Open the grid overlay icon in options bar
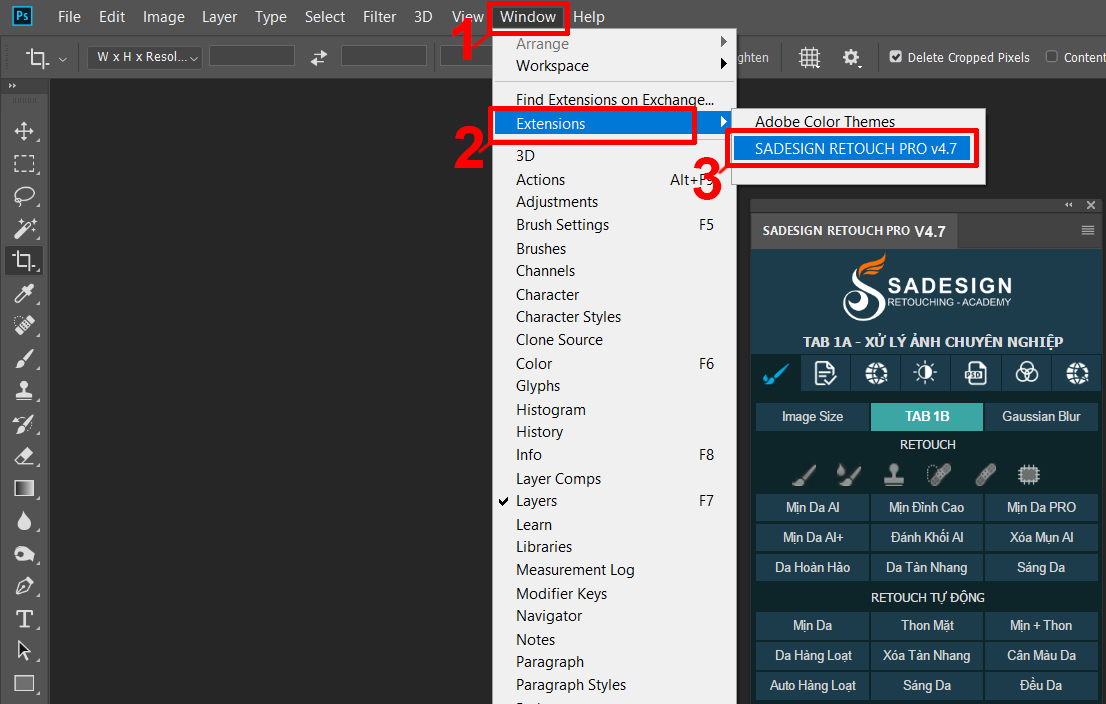Image resolution: width=1106 pixels, height=704 pixels. [x=809, y=57]
